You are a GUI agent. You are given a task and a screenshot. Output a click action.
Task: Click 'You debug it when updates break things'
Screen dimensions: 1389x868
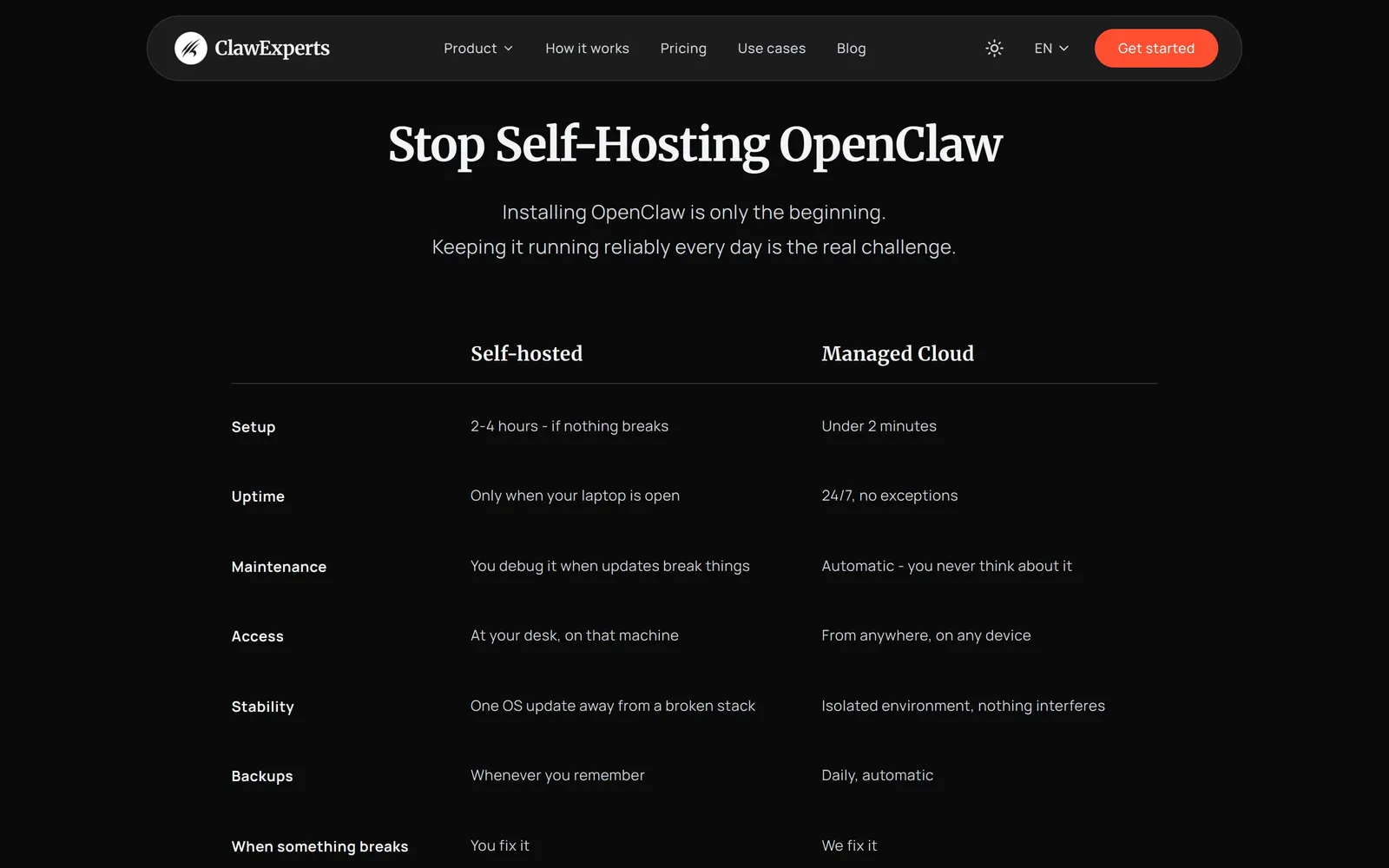coord(609,566)
